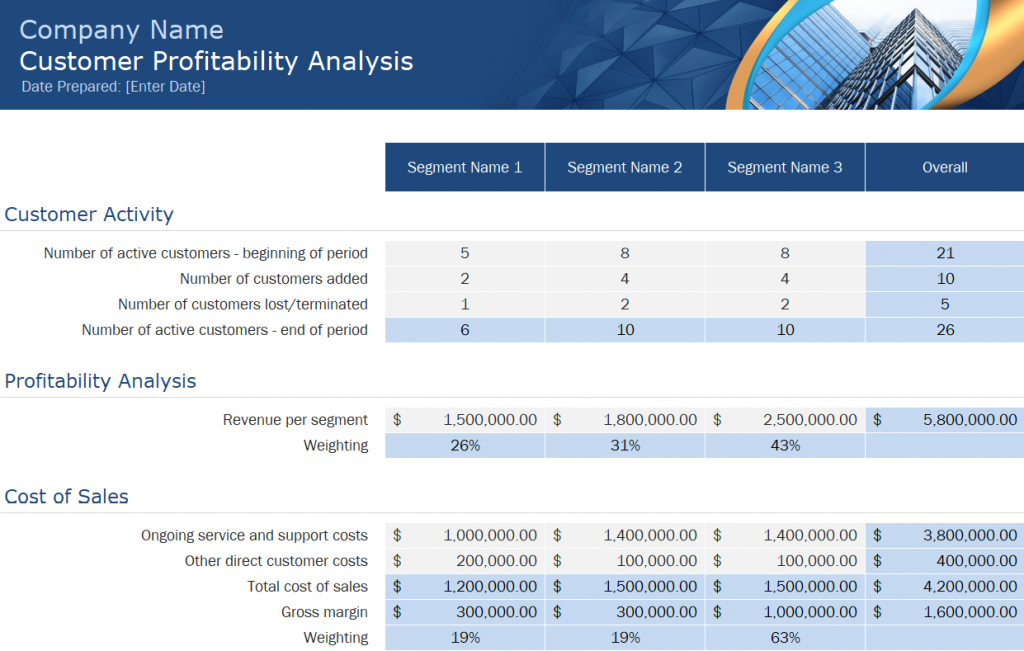This screenshot has height=651, width=1024.
Task: Click Segment 1 ongoing service cost 1,000,000.00
Action: [x=465, y=535]
